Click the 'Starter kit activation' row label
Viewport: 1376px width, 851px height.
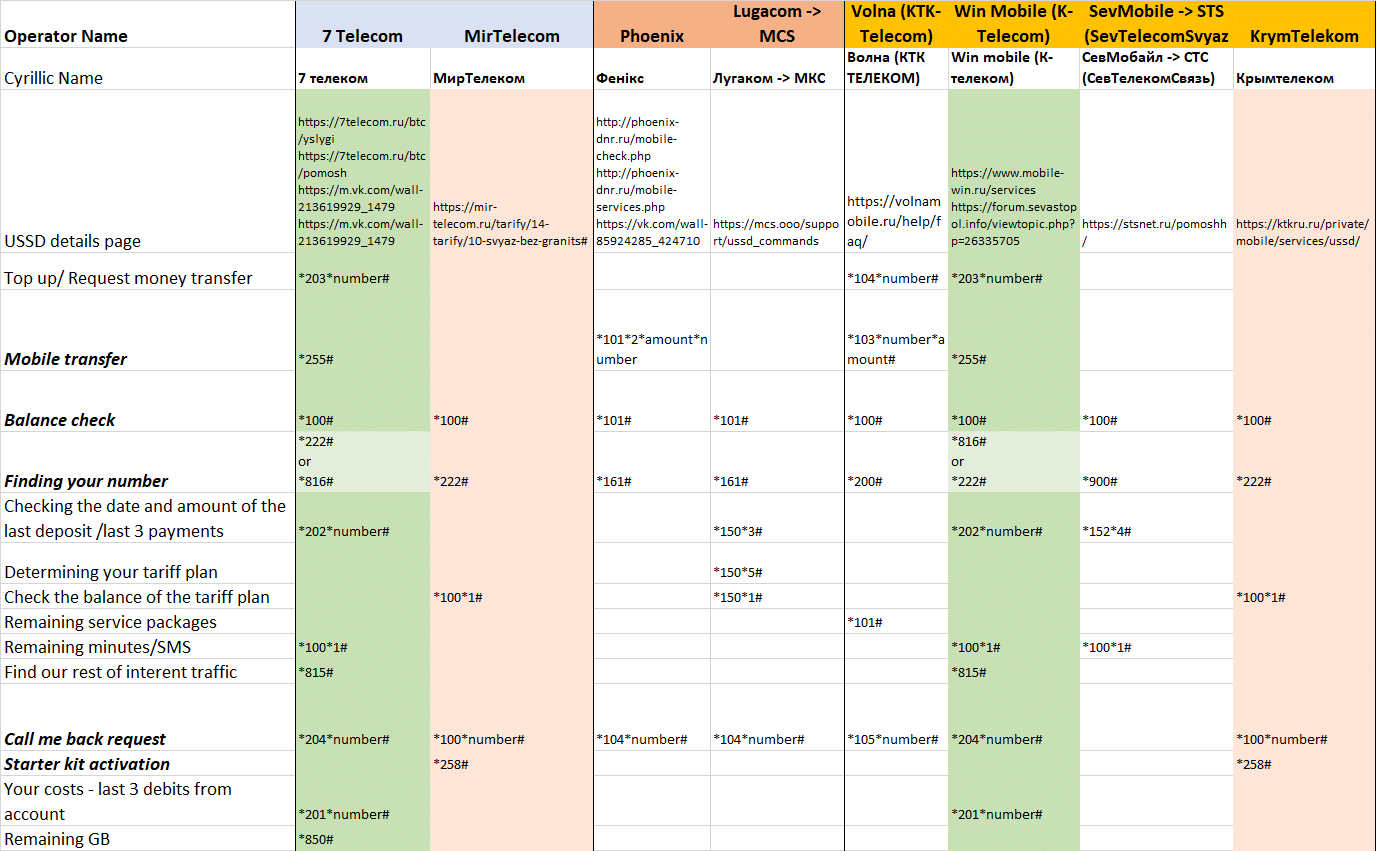[147, 764]
